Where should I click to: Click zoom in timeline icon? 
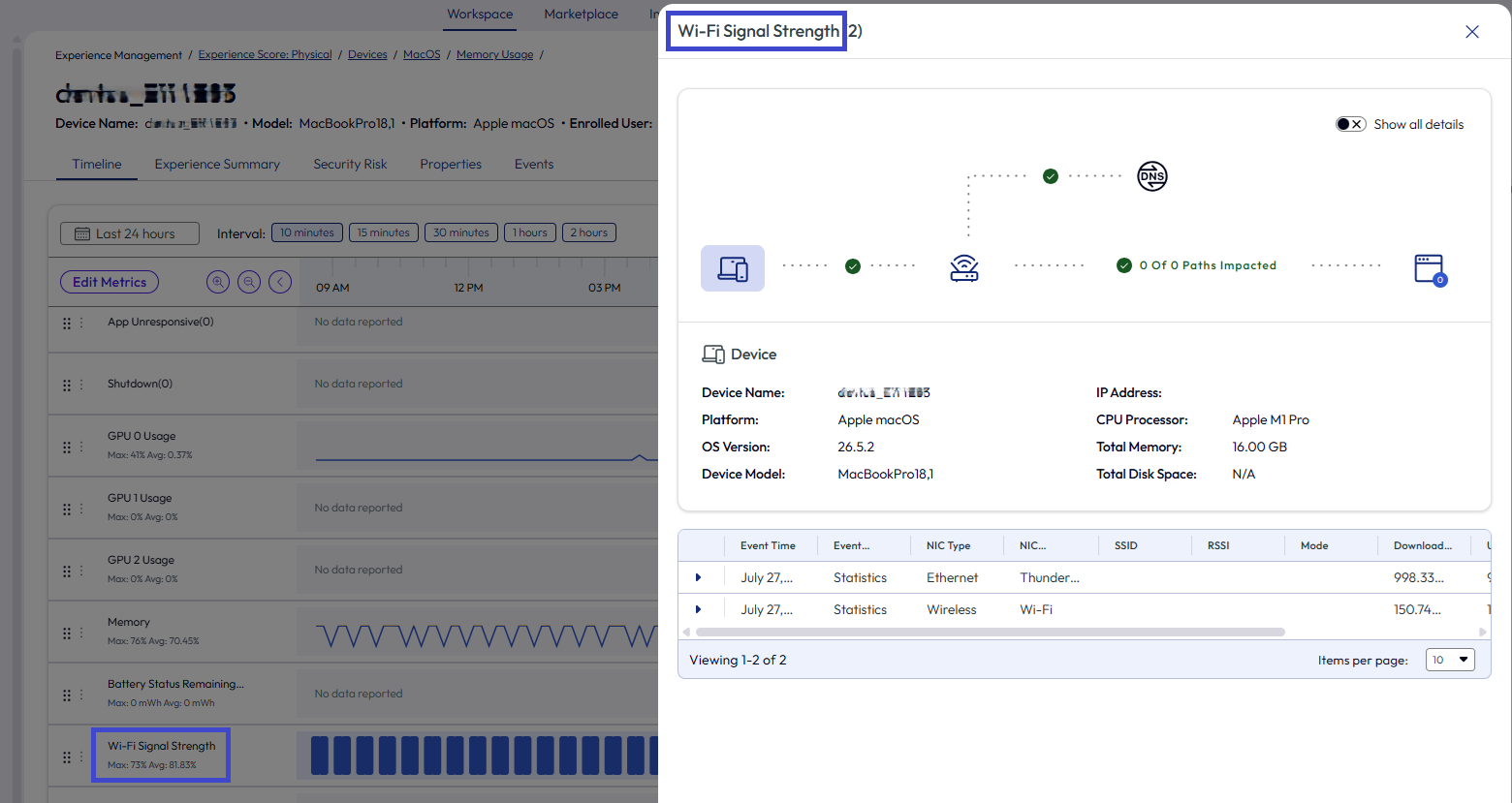tap(218, 282)
